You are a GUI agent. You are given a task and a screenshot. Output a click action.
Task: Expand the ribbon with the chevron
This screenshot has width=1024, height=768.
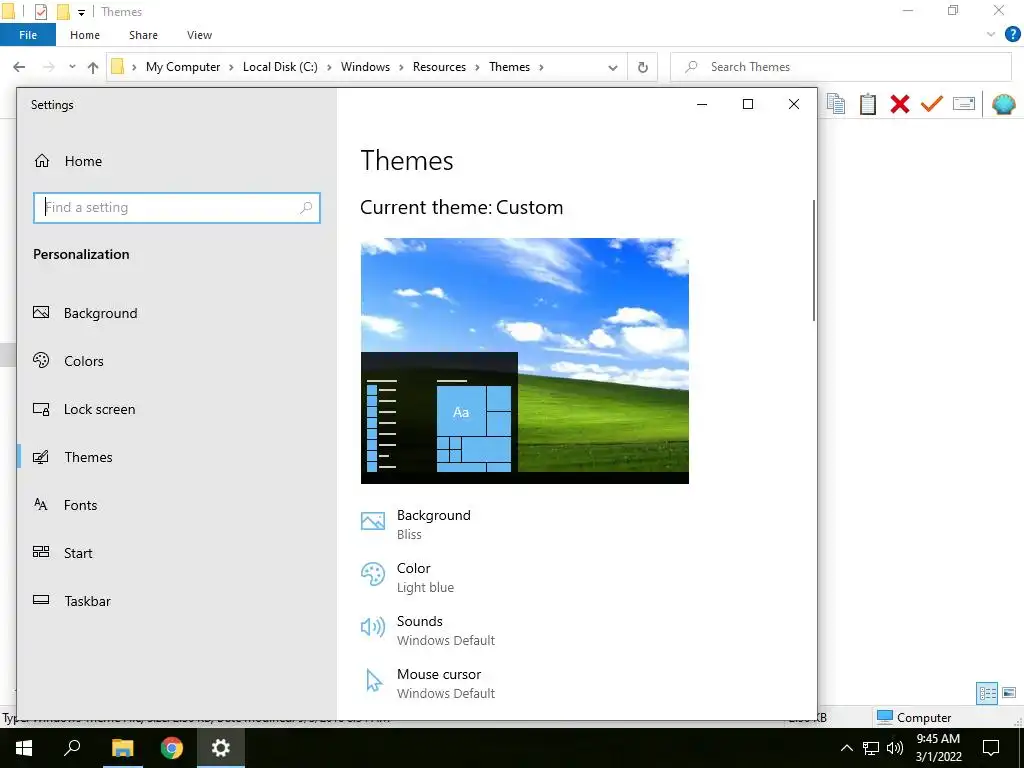click(991, 35)
